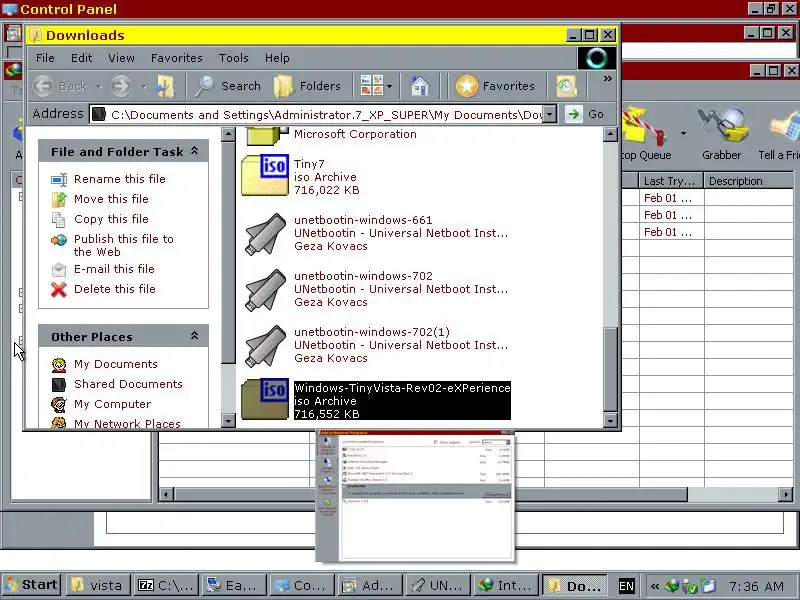800x600 pixels.
Task: Expand the Address bar dropdown
Action: 549,114
